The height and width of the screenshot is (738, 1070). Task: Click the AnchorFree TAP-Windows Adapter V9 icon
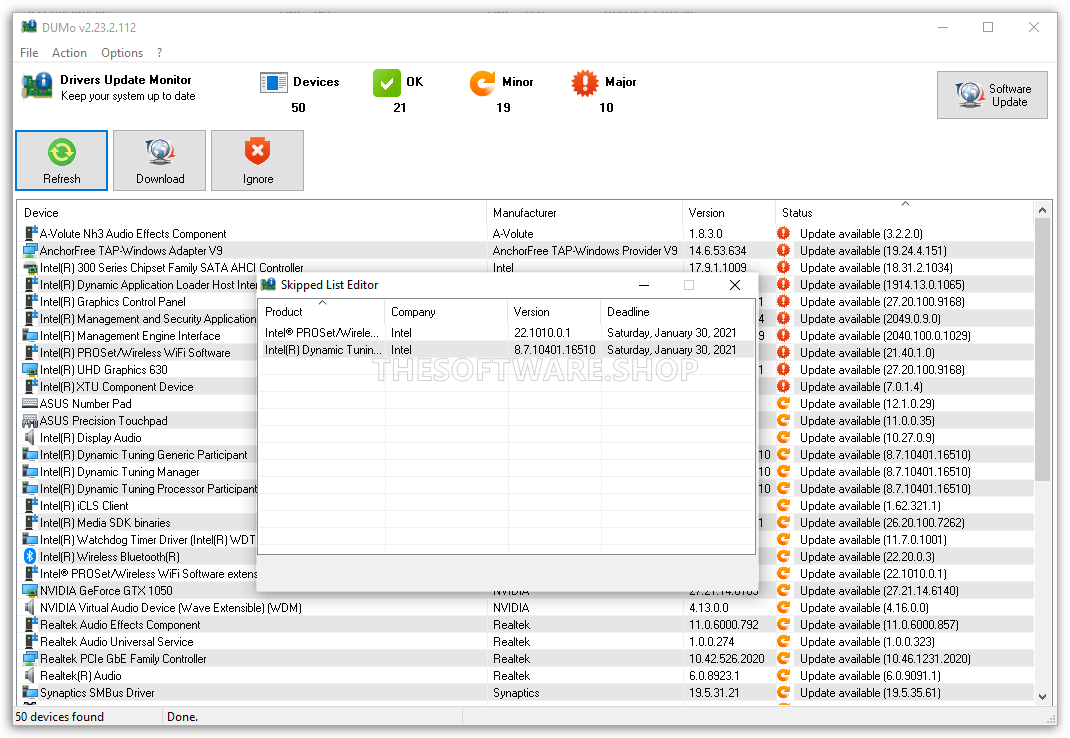[30, 251]
